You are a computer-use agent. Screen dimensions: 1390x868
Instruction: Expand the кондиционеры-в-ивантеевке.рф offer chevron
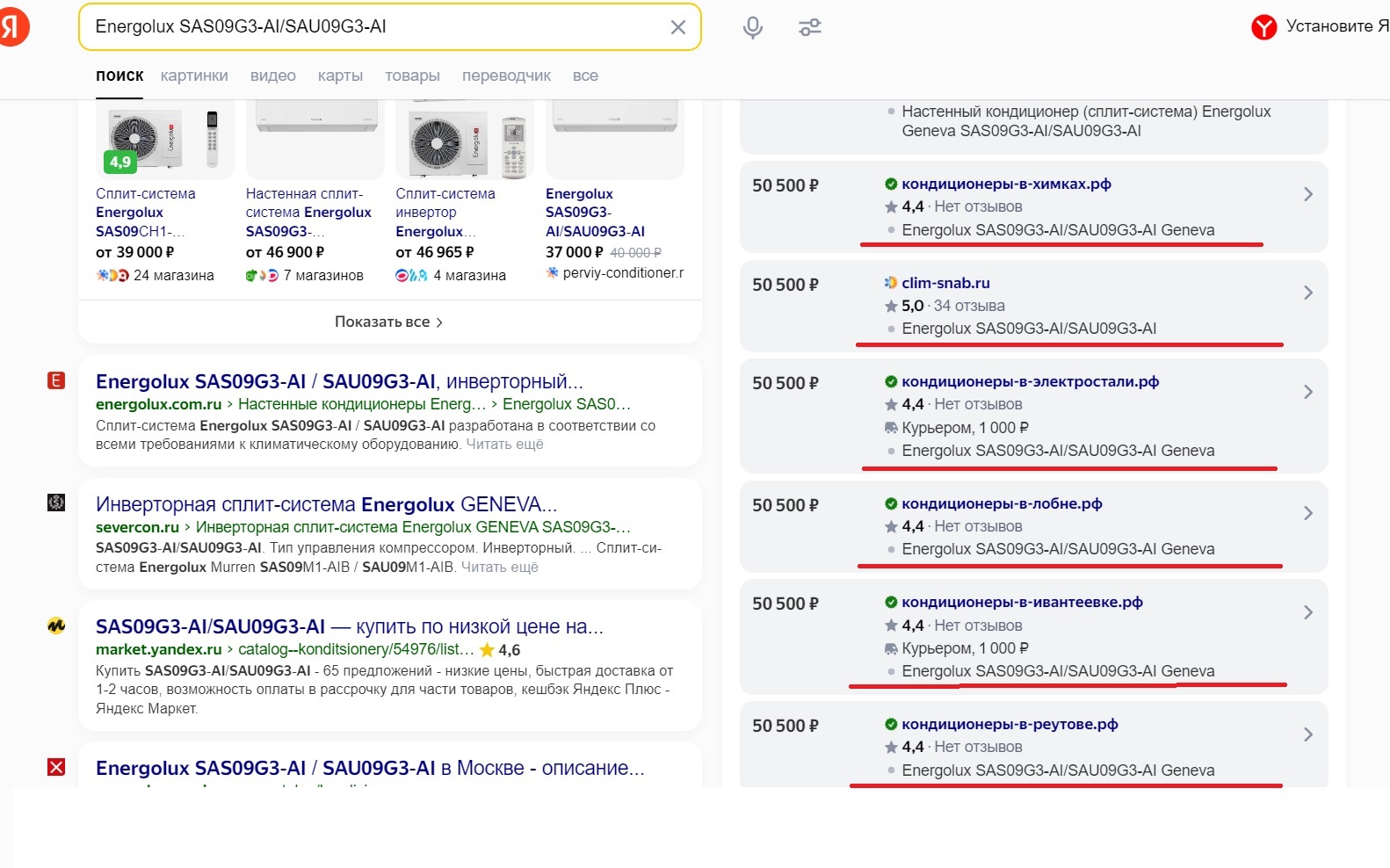coord(1308,612)
